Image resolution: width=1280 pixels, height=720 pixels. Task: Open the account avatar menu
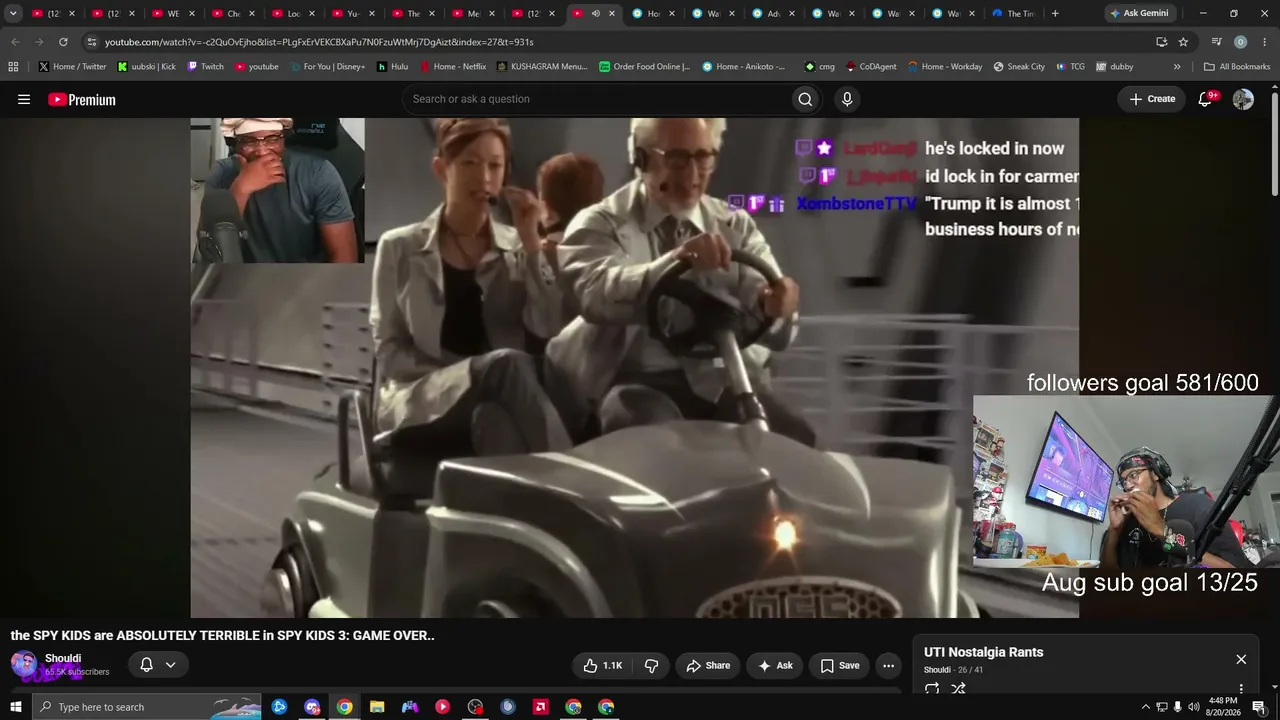(1243, 99)
